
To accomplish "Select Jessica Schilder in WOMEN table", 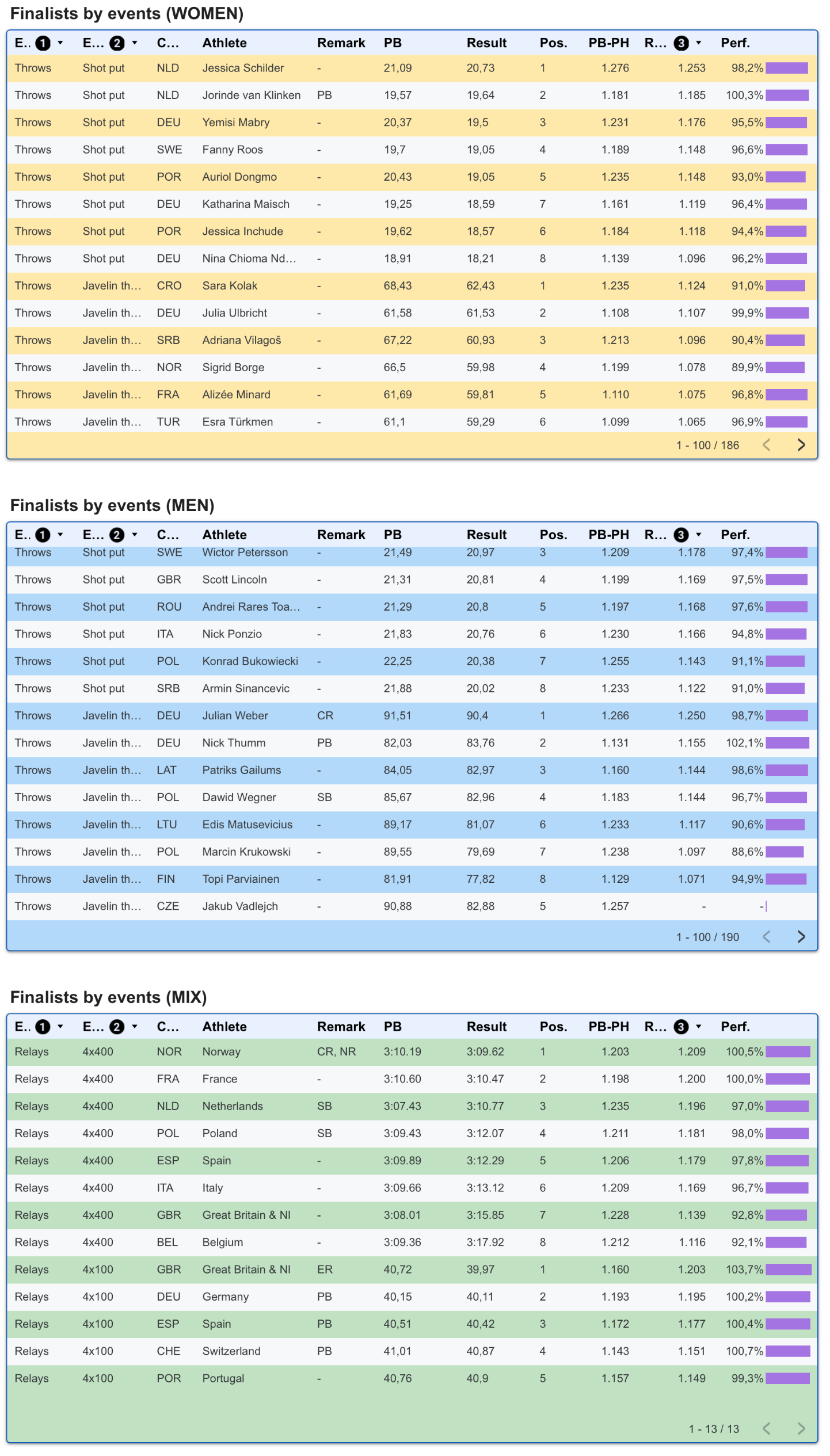I will coord(243,68).
